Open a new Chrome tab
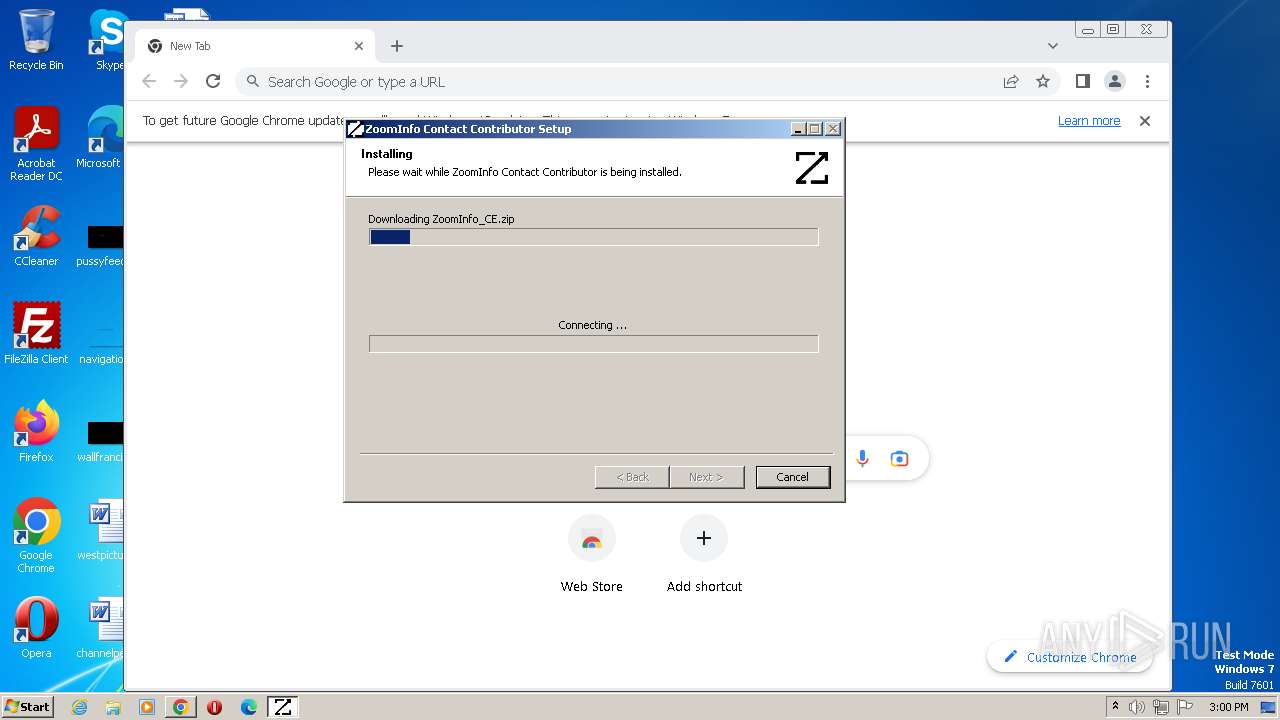1280x720 pixels. [397, 46]
